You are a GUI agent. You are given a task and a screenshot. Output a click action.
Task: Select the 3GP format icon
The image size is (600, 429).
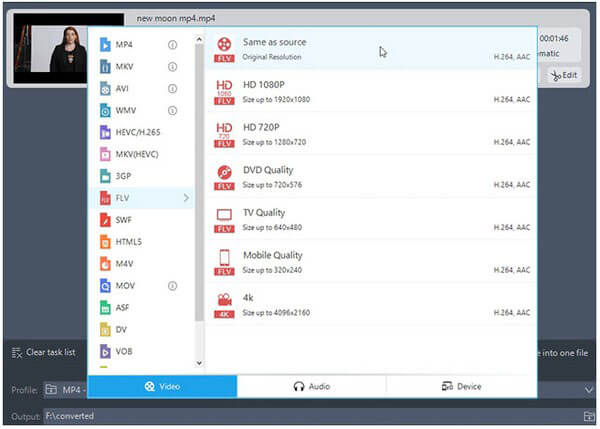pyautogui.click(x=105, y=176)
